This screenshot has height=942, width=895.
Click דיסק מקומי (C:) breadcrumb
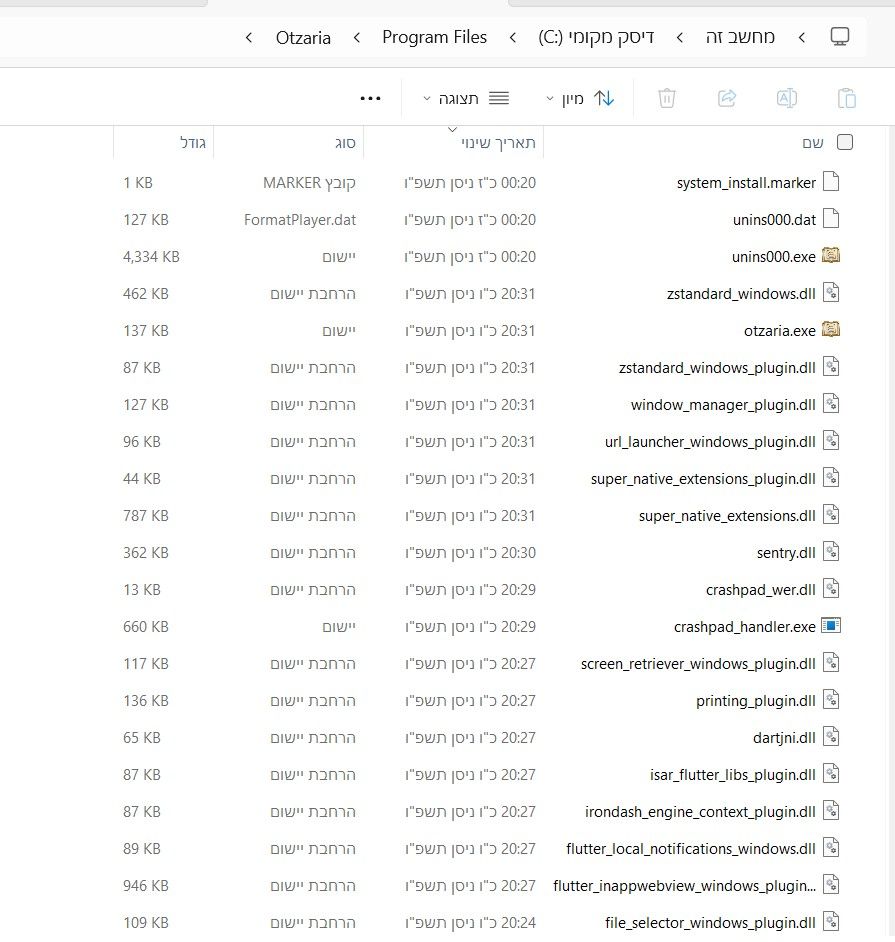(596, 37)
